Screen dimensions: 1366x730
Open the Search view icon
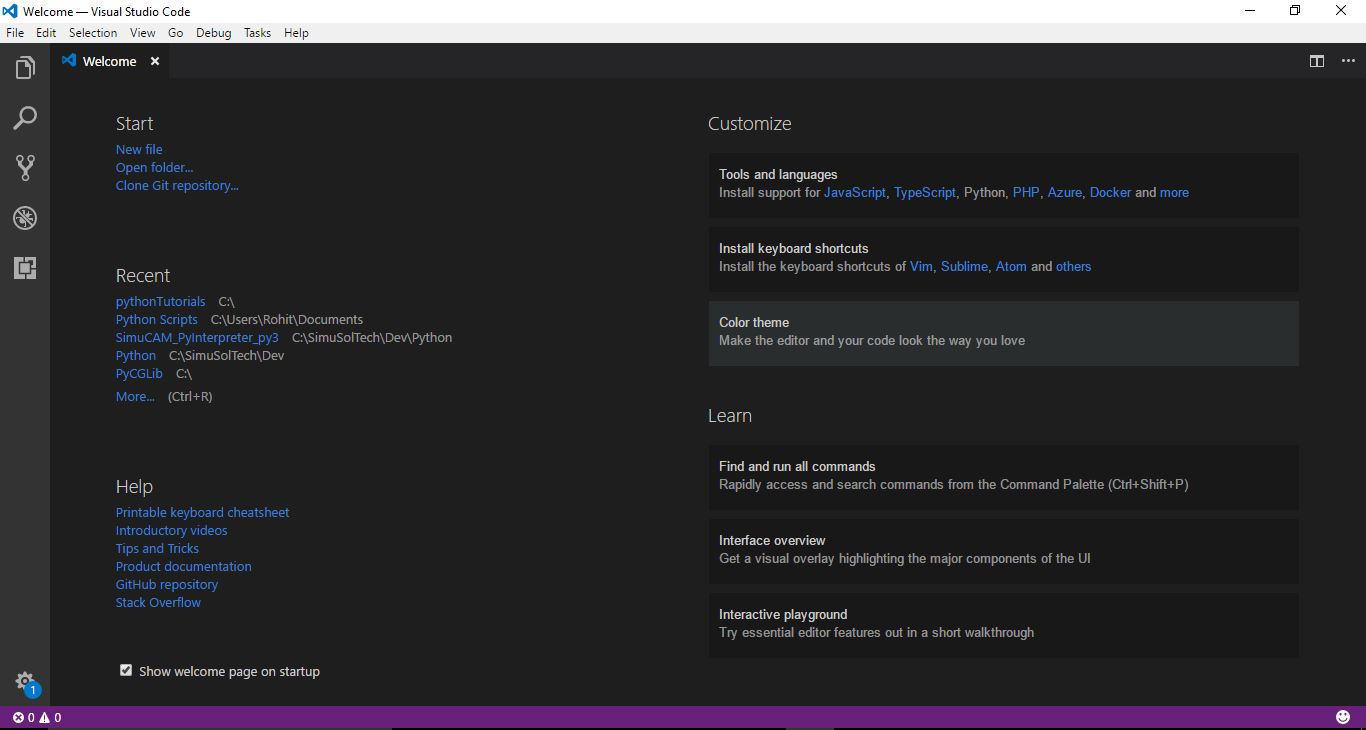(25, 118)
